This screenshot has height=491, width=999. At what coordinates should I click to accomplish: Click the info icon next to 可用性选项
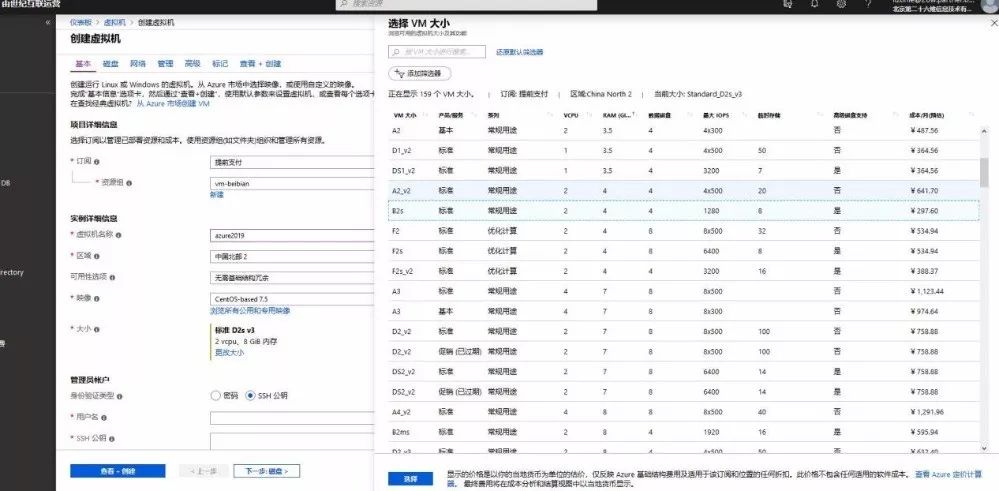[x=113, y=278]
